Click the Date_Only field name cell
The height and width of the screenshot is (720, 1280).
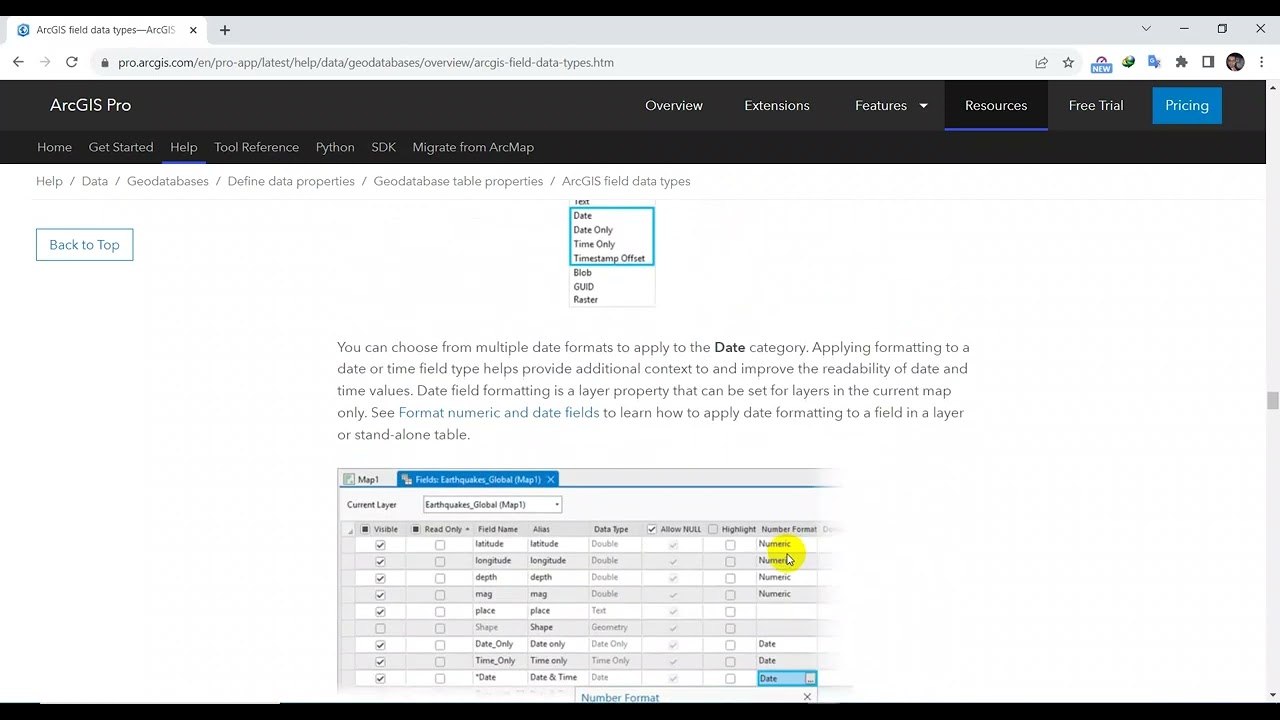(x=494, y=644)
